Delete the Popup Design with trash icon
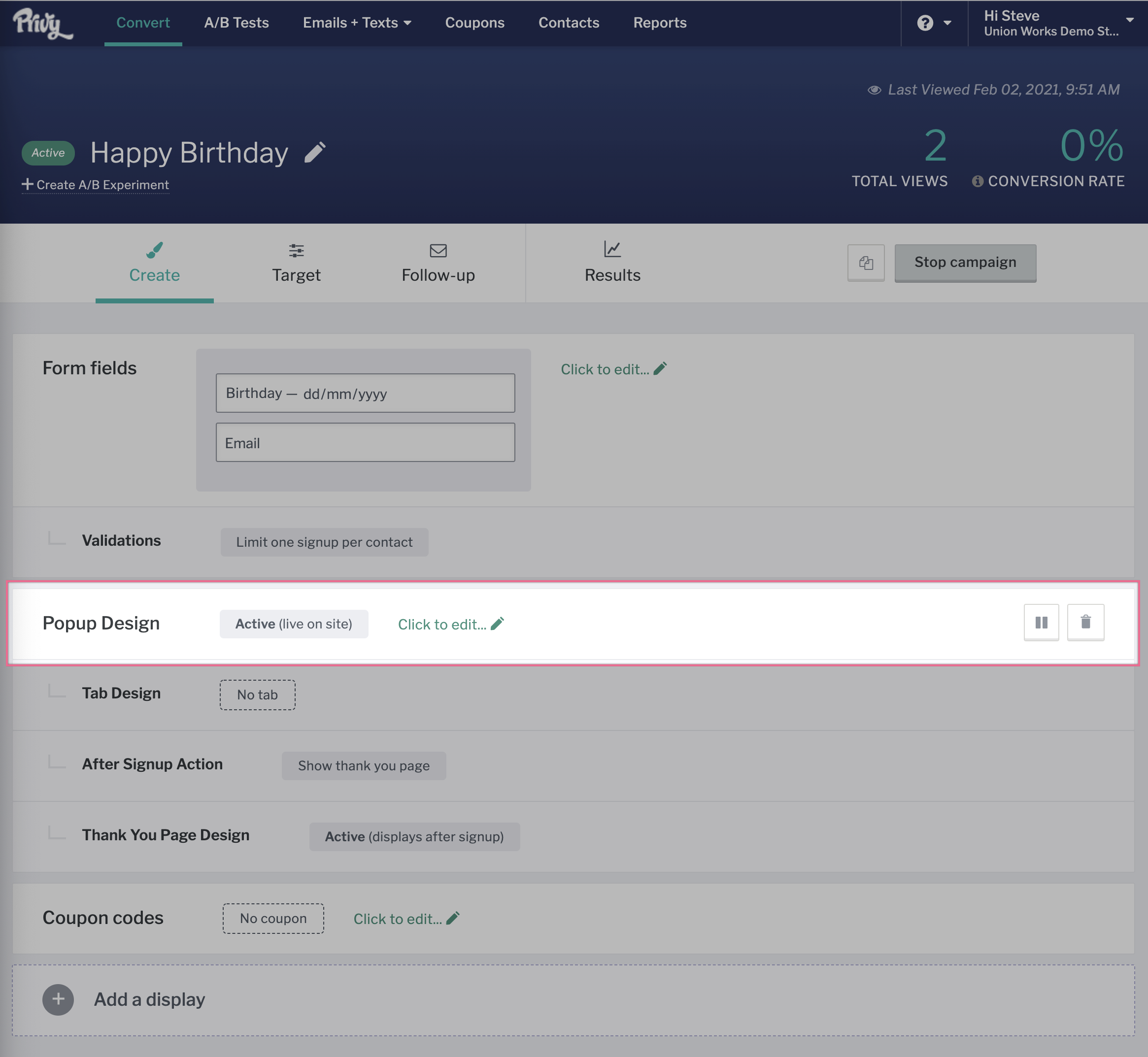 point(1085,622)
